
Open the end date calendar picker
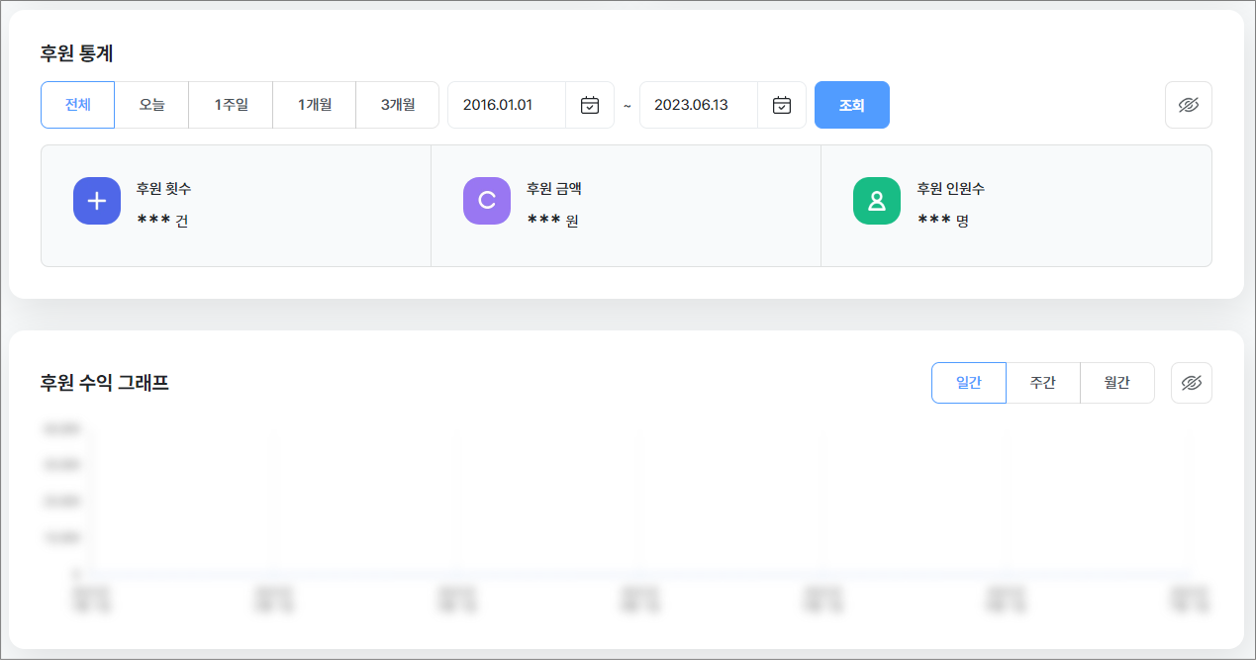(782, 105)
